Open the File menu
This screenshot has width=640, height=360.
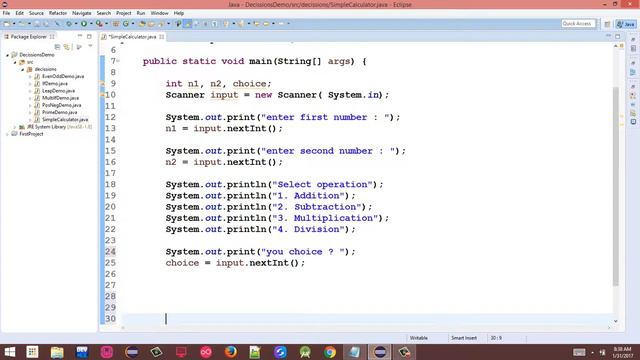(6, 13)
